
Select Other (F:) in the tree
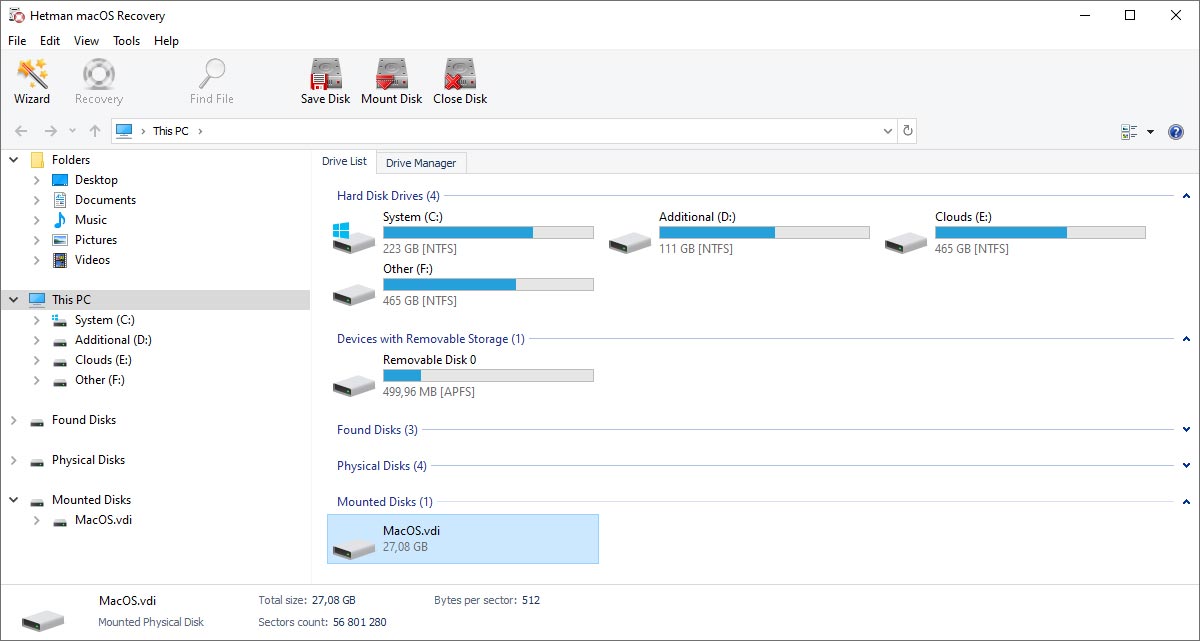100,380
